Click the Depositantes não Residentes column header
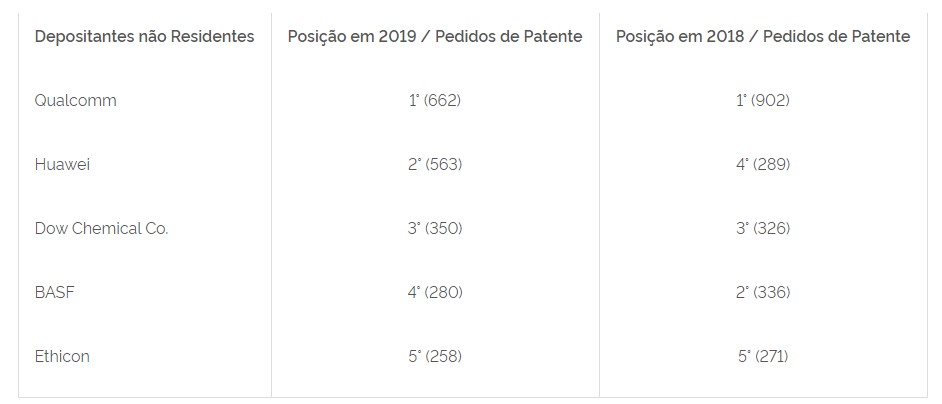This screenshot has height=404, width=942. 144,37
